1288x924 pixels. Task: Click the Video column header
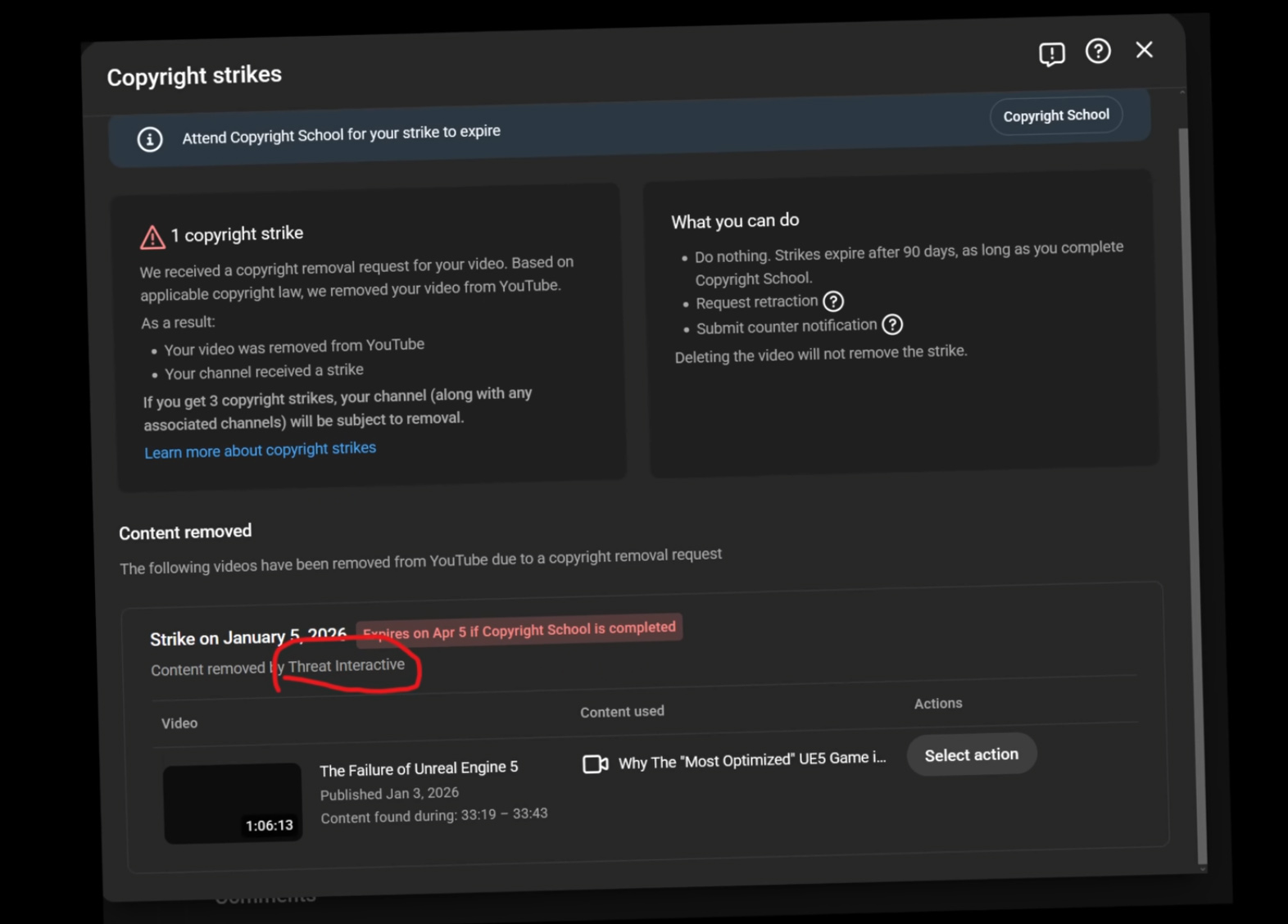(x=179, y=723)
